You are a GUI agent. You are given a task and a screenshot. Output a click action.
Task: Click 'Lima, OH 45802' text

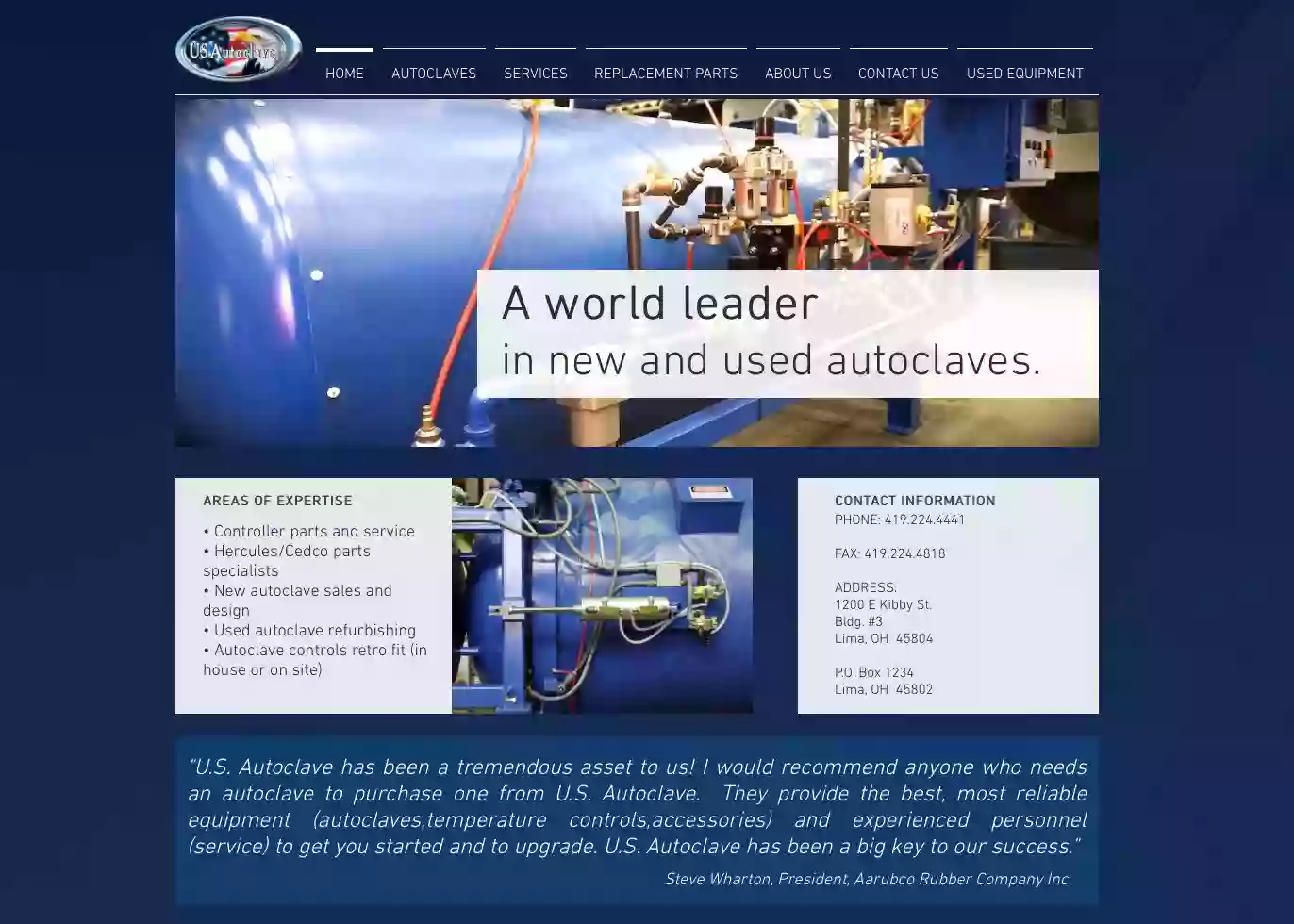884,690
